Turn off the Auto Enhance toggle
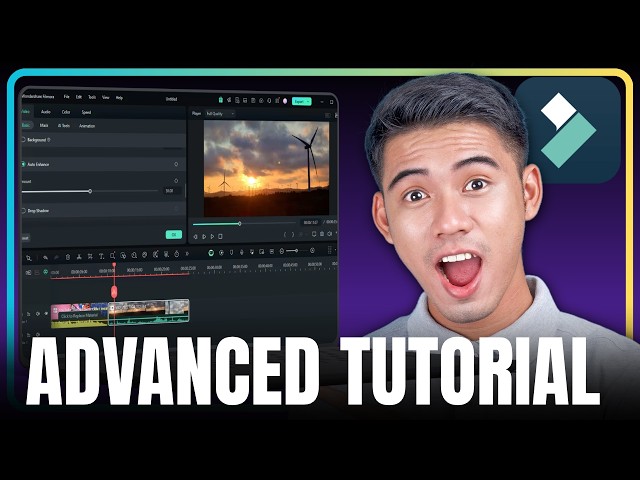This screenshot has width=640, height=480. tap(23, 164)
